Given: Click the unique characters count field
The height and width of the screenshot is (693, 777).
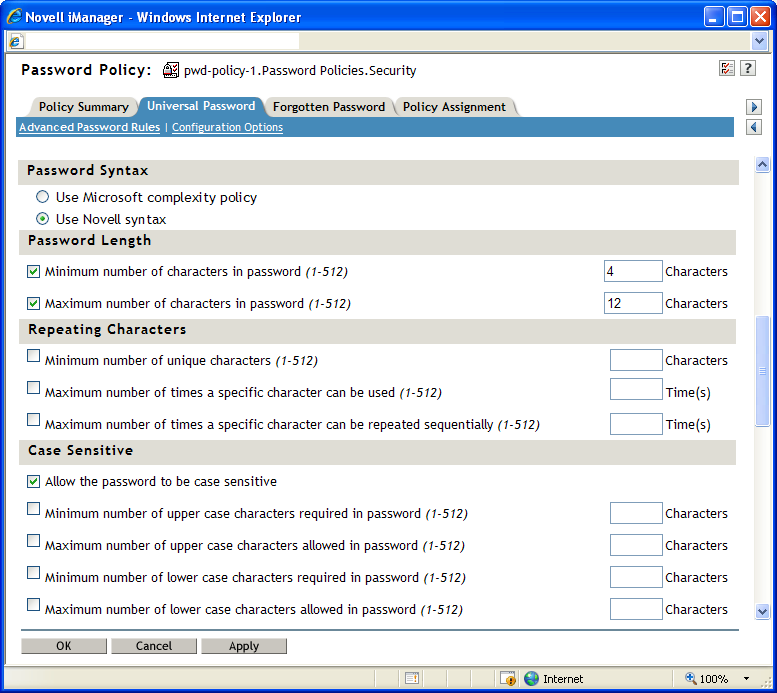Looking at the screenshot, I should click(636, 360).
